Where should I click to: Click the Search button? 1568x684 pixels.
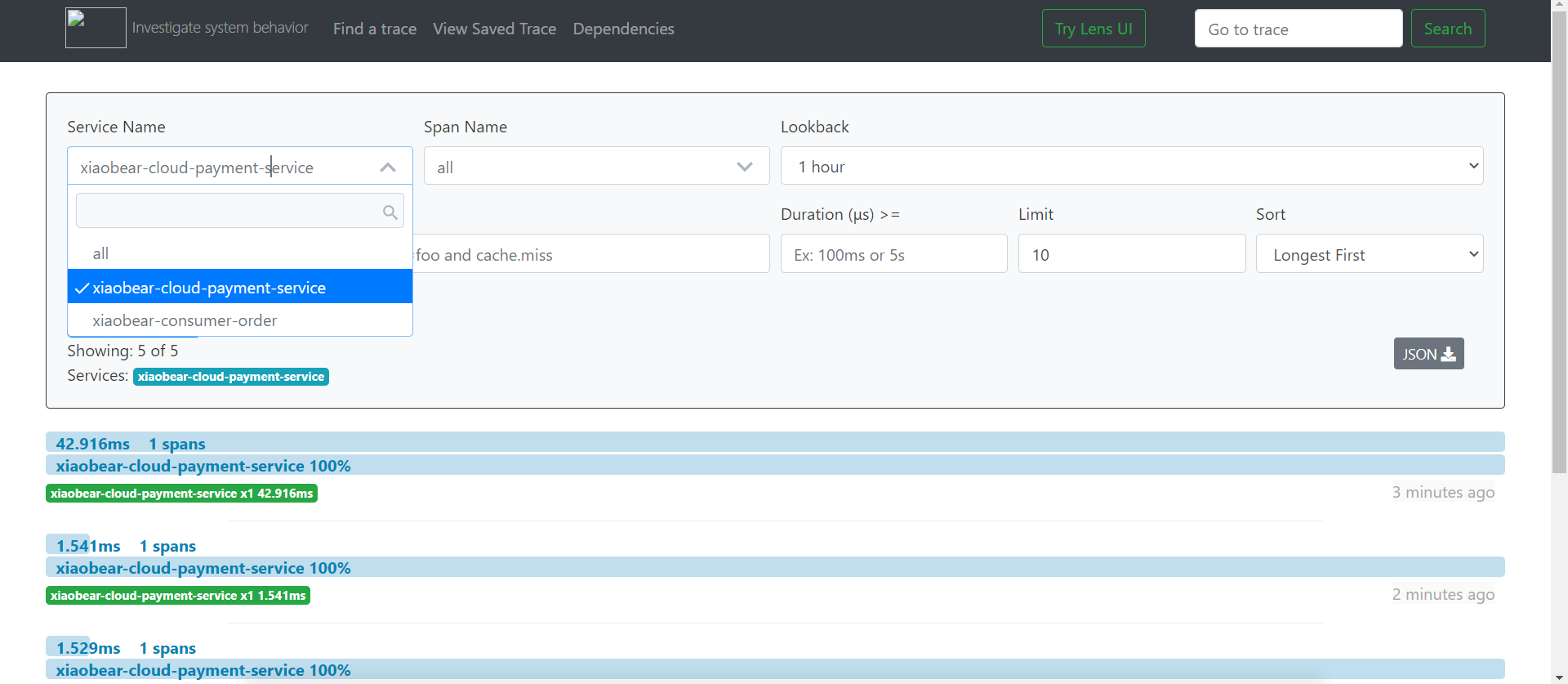tap(1448, 29)
